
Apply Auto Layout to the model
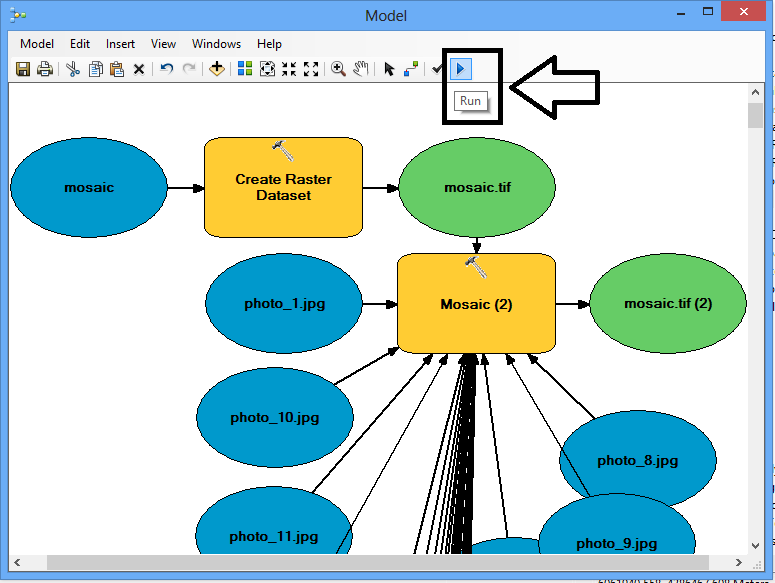click(245, 69)
